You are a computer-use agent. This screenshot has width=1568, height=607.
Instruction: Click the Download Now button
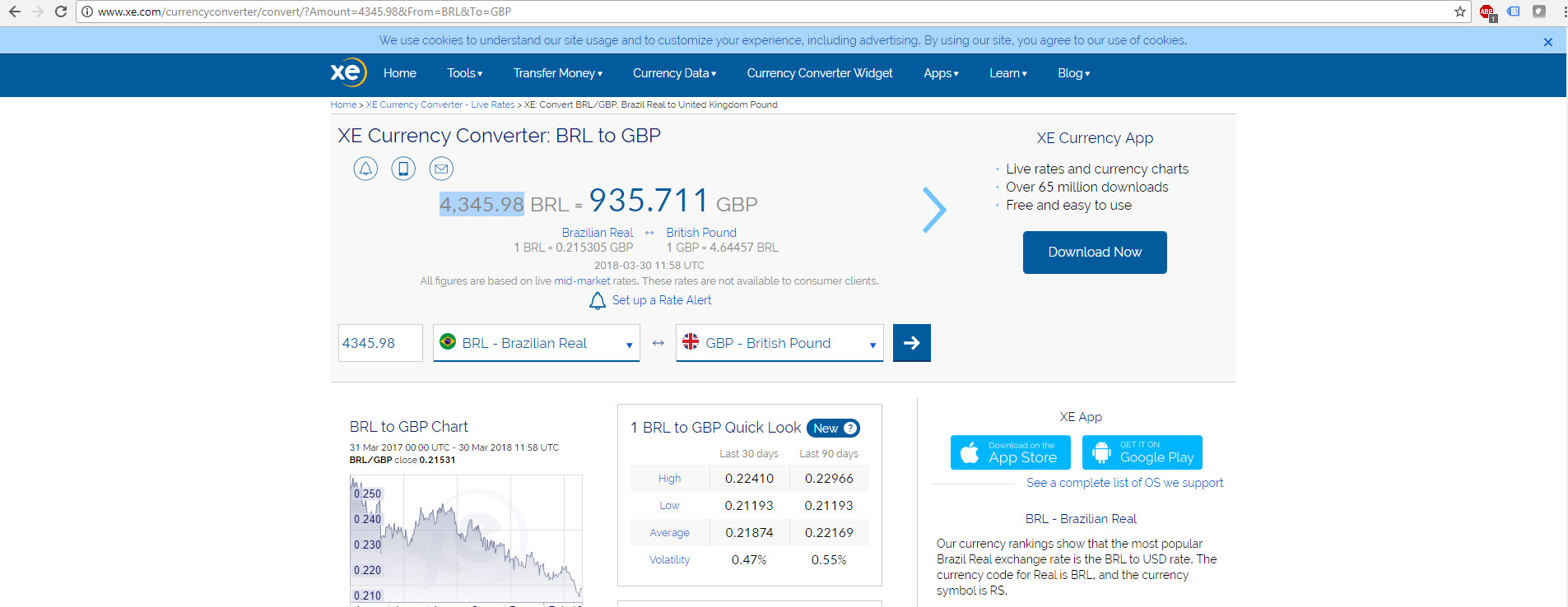coord(1095,253)
